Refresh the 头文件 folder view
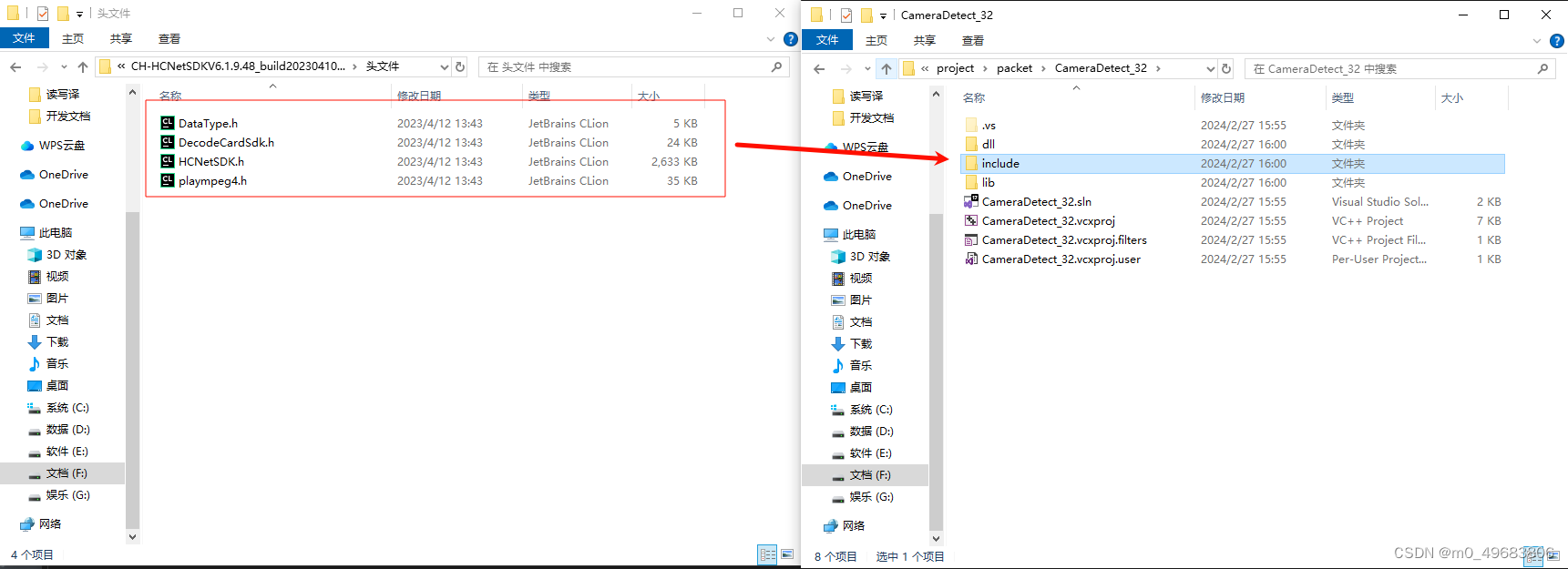The image size is (1568, 569). pos(460,66)
